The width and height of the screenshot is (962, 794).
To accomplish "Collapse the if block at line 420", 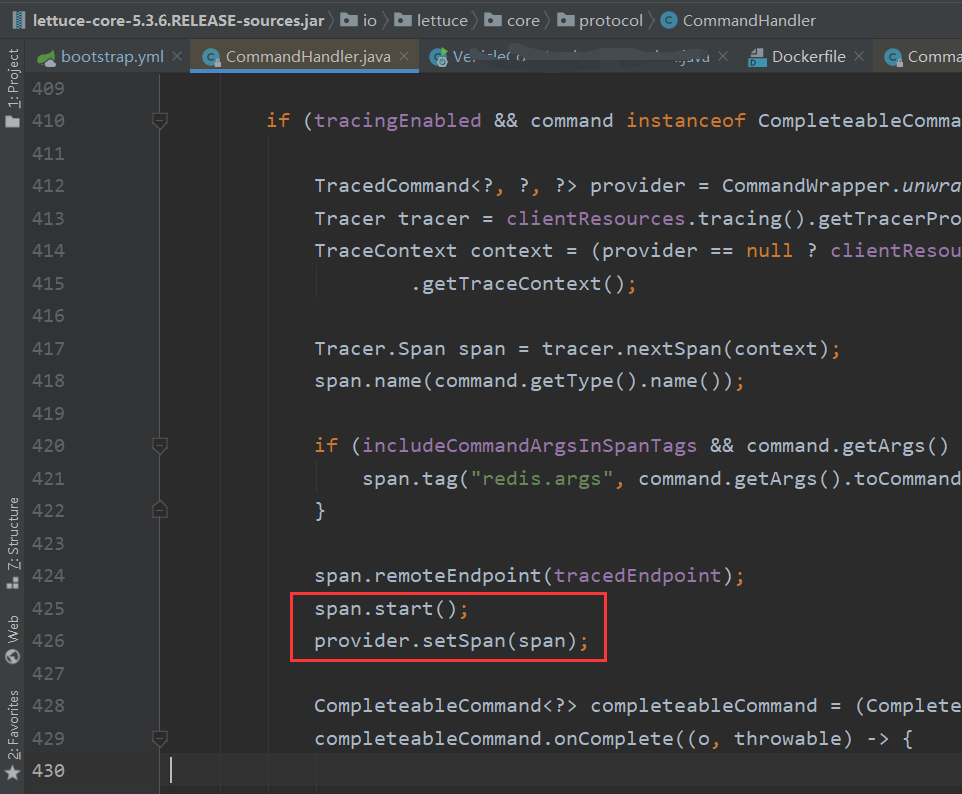I will 160,445.
